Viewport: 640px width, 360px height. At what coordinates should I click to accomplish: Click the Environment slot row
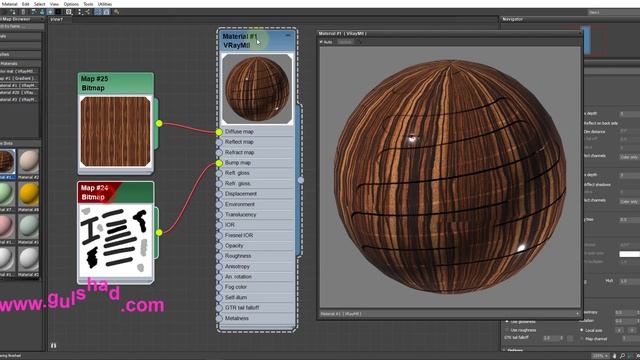click(x=257, y=204)
